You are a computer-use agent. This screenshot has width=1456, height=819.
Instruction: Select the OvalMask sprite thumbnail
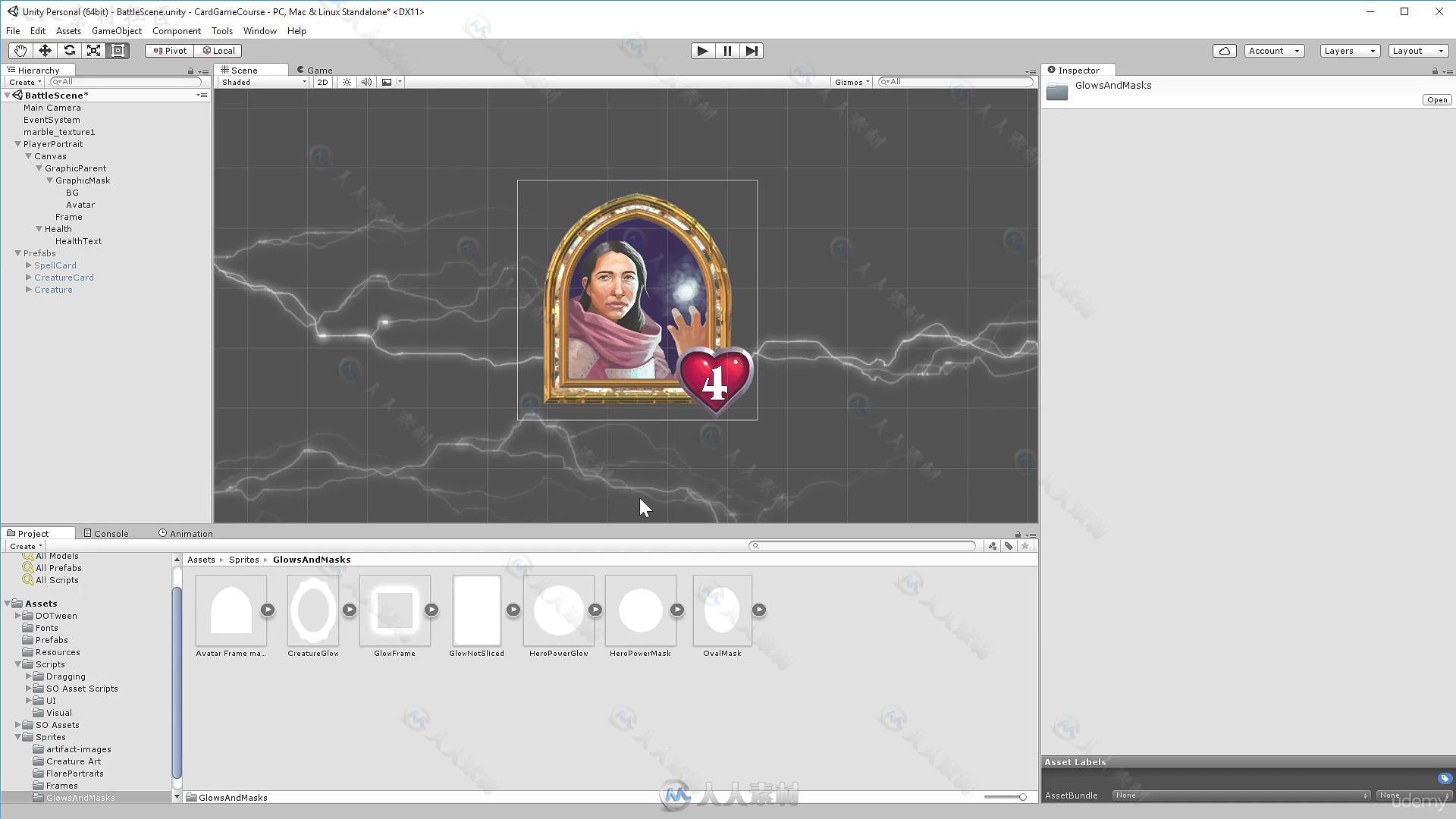coord(722,610)
